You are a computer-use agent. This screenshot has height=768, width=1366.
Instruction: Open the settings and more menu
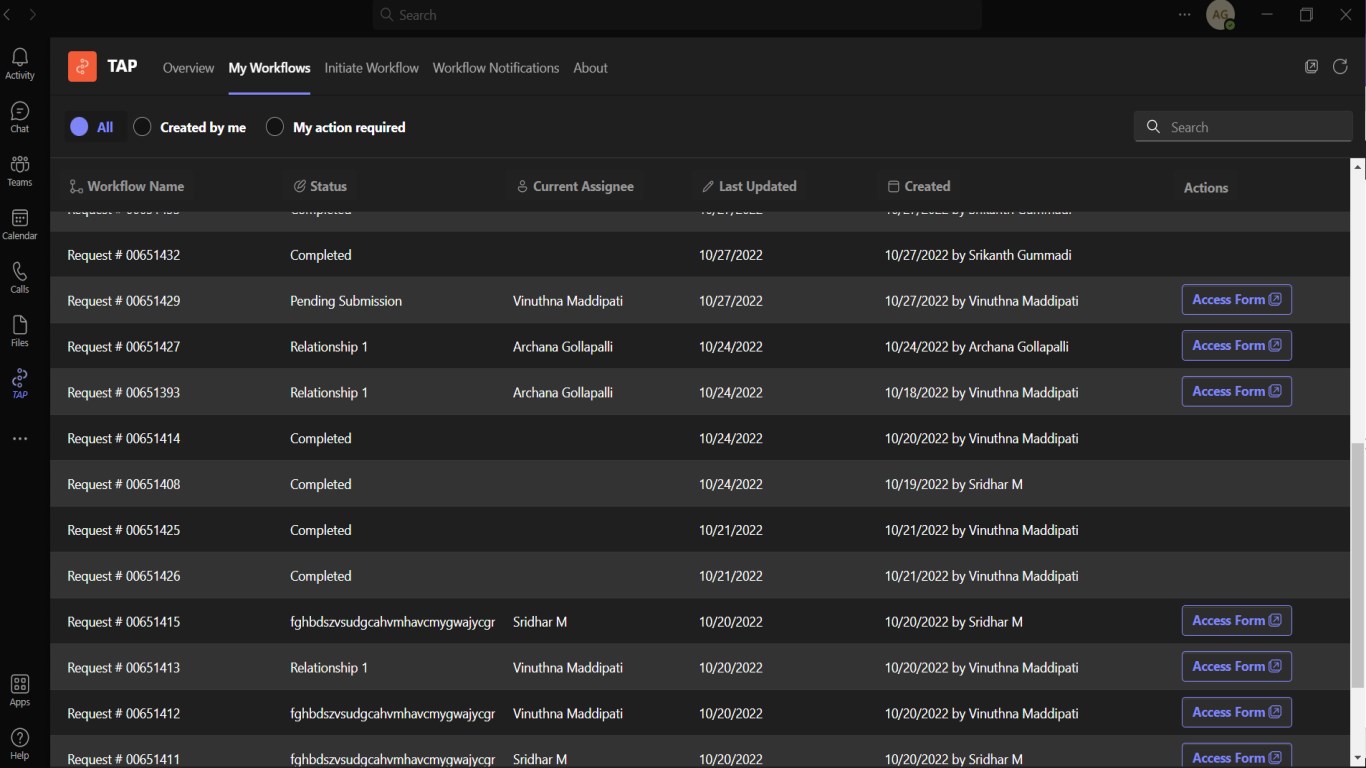pyautogui.click(x=1185, y=15)
